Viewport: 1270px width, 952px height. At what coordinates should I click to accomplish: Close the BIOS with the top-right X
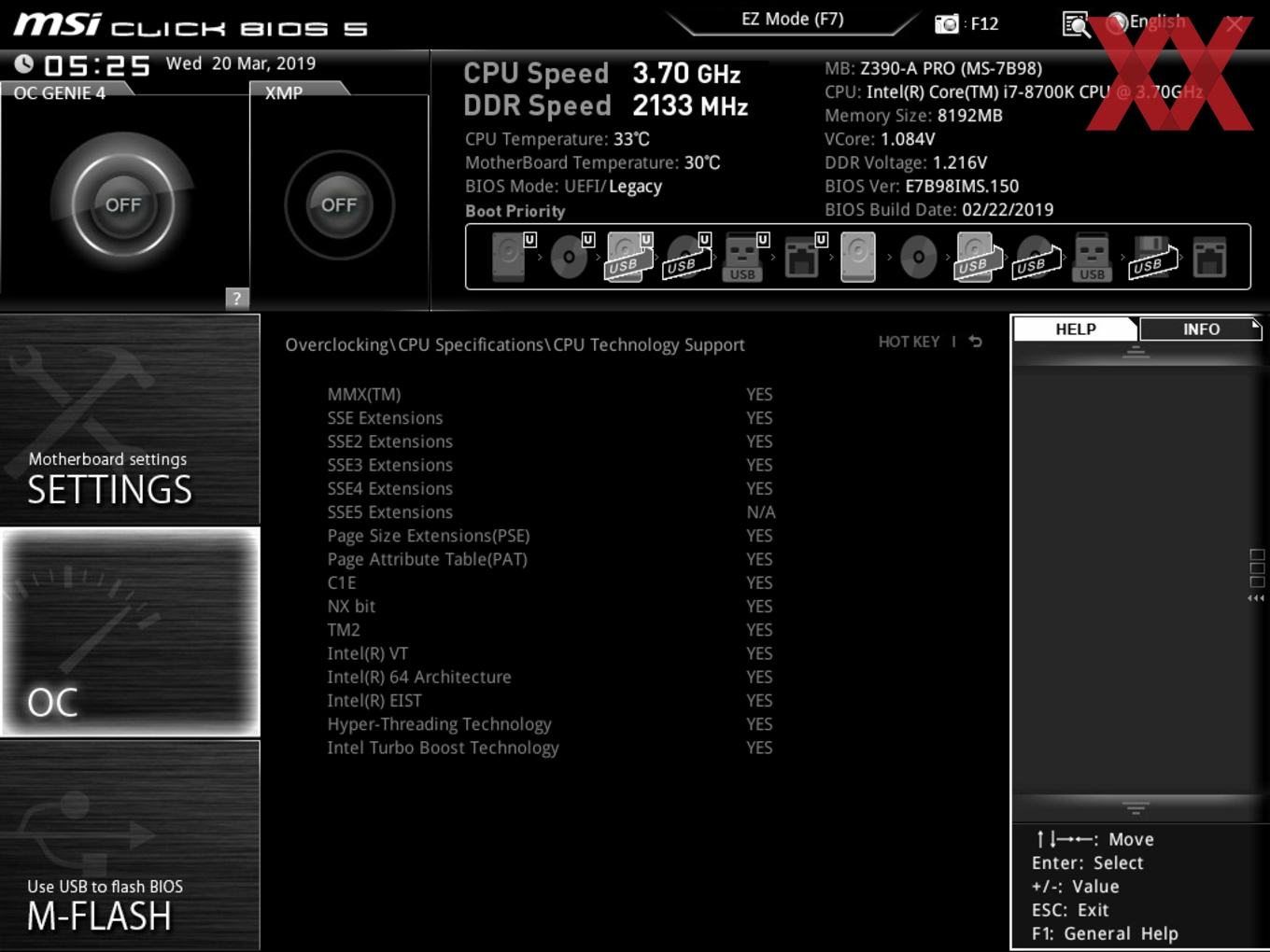(x=1235, y=24)
